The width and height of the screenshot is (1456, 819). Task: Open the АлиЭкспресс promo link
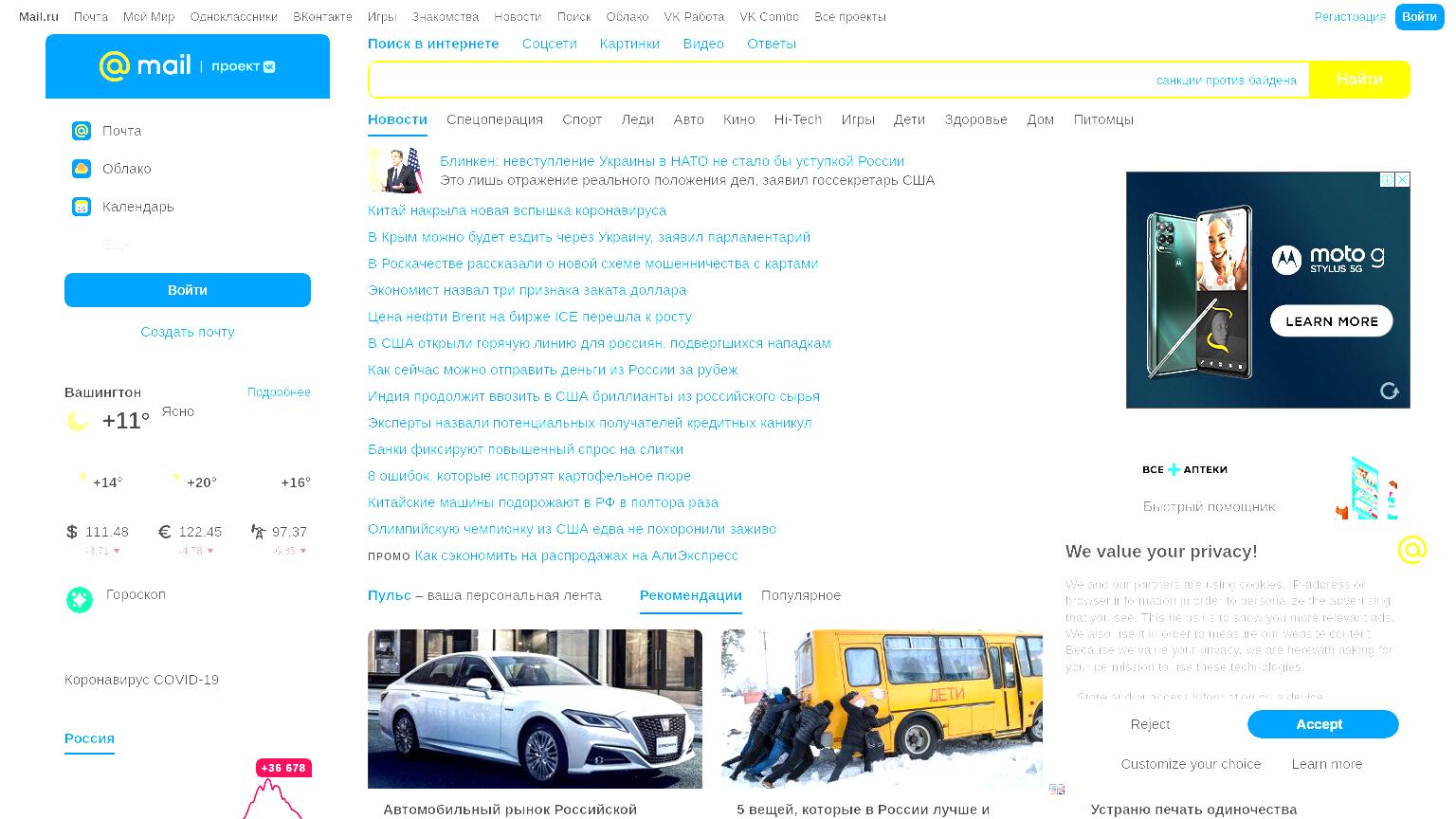(576, 555)
